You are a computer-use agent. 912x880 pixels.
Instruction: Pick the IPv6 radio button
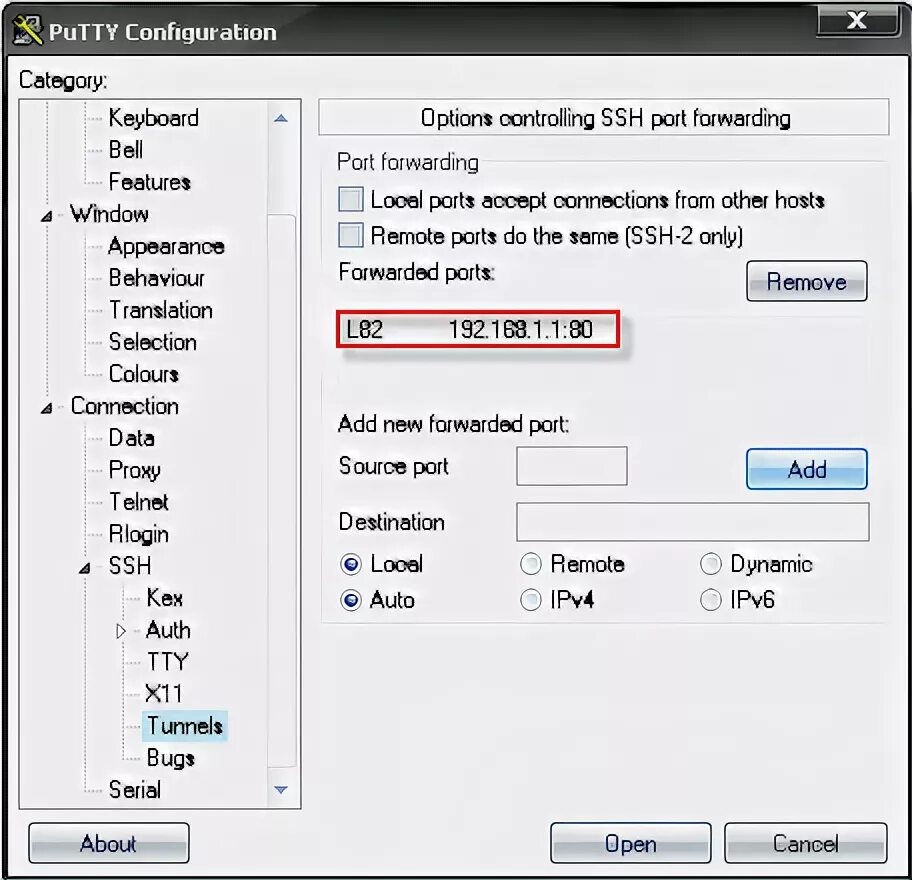coord(711,600)
